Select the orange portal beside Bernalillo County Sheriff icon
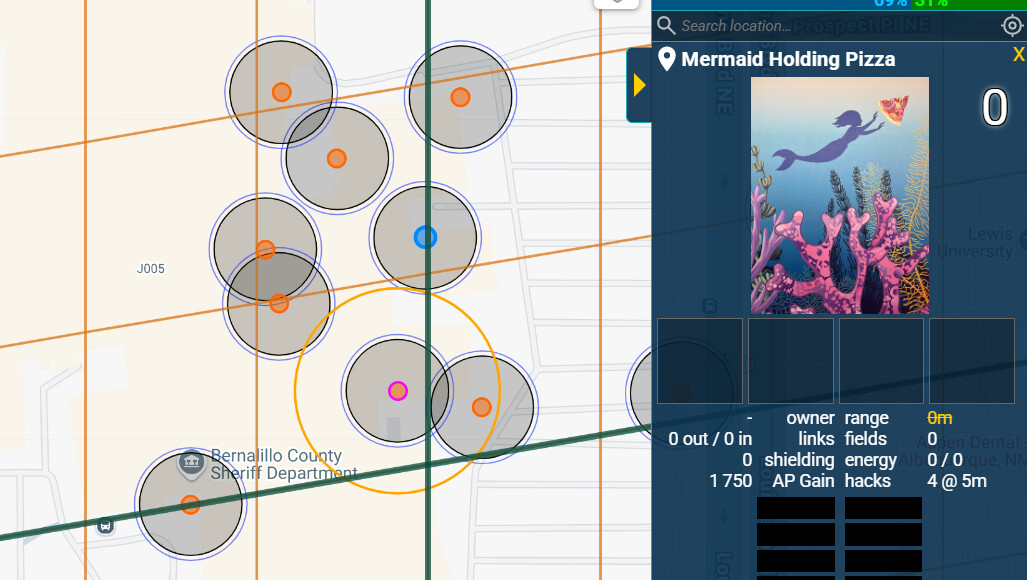The image size is (1027, 580). tap(190, 505)
